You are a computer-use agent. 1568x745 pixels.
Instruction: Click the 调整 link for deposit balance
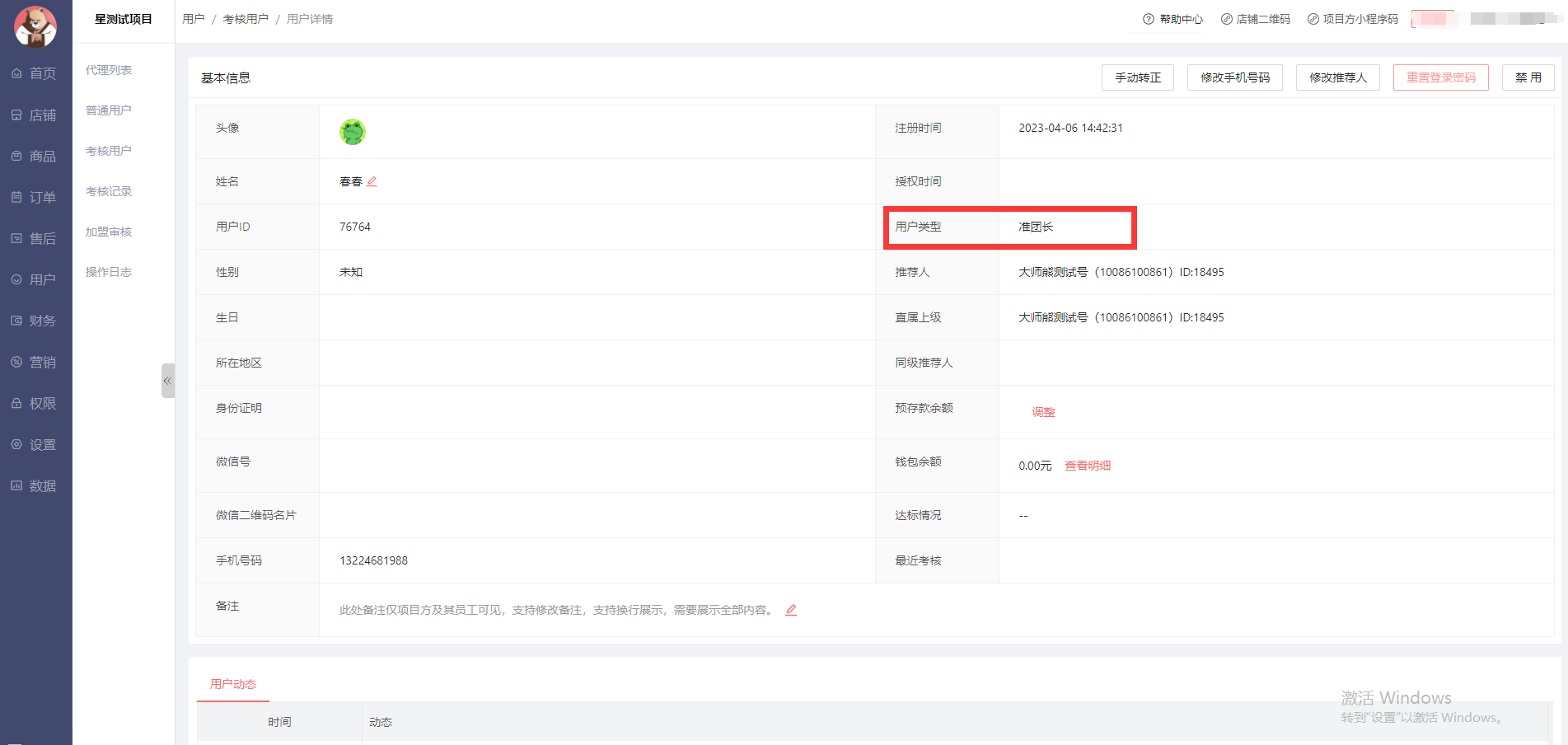coord(1043,412)
